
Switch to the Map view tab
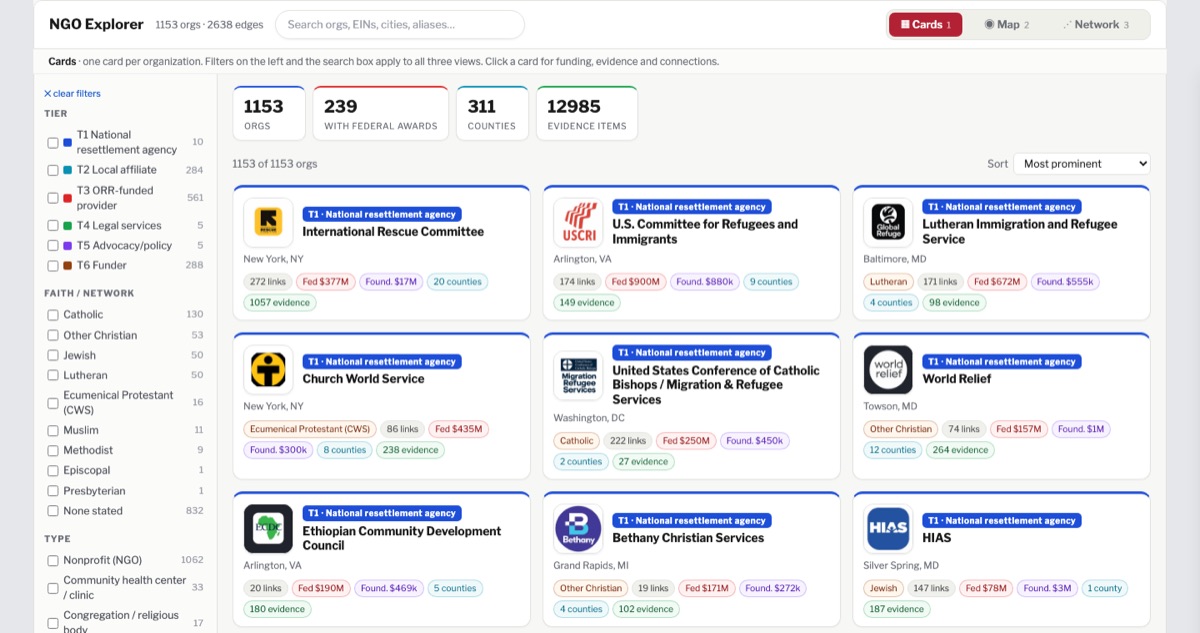point(1007,24)
